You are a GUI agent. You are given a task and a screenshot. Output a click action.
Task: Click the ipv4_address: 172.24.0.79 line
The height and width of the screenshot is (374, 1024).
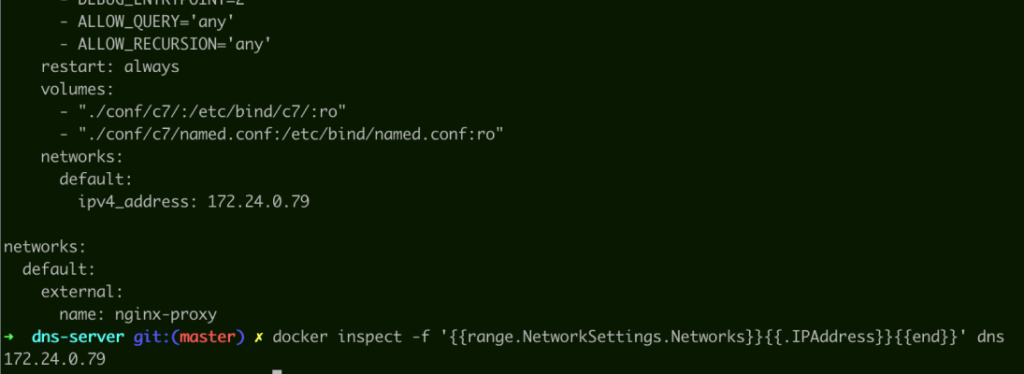click(193, 202)
